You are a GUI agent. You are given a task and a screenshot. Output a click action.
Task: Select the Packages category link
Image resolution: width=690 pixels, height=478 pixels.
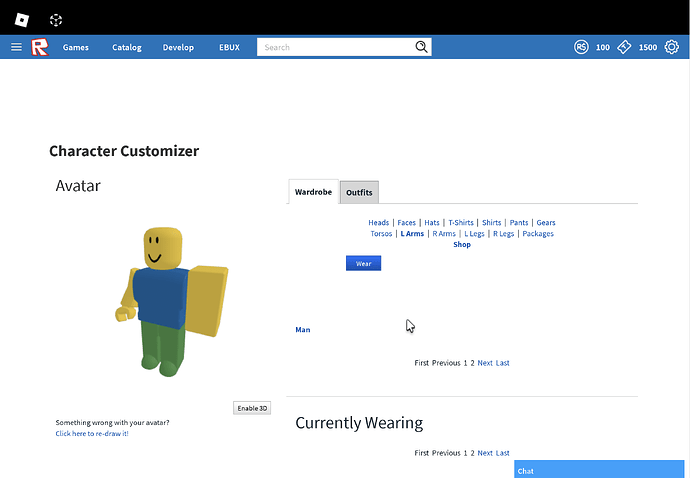(538, 233)
